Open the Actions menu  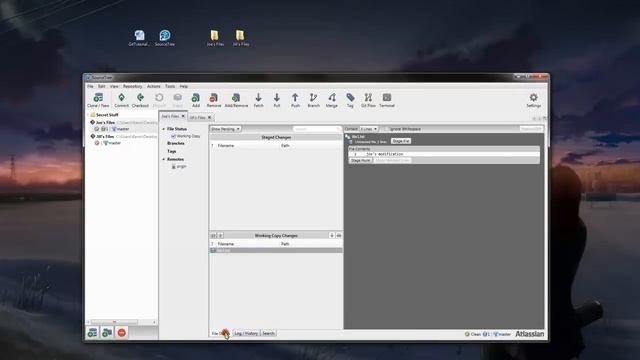click(154, 87)
